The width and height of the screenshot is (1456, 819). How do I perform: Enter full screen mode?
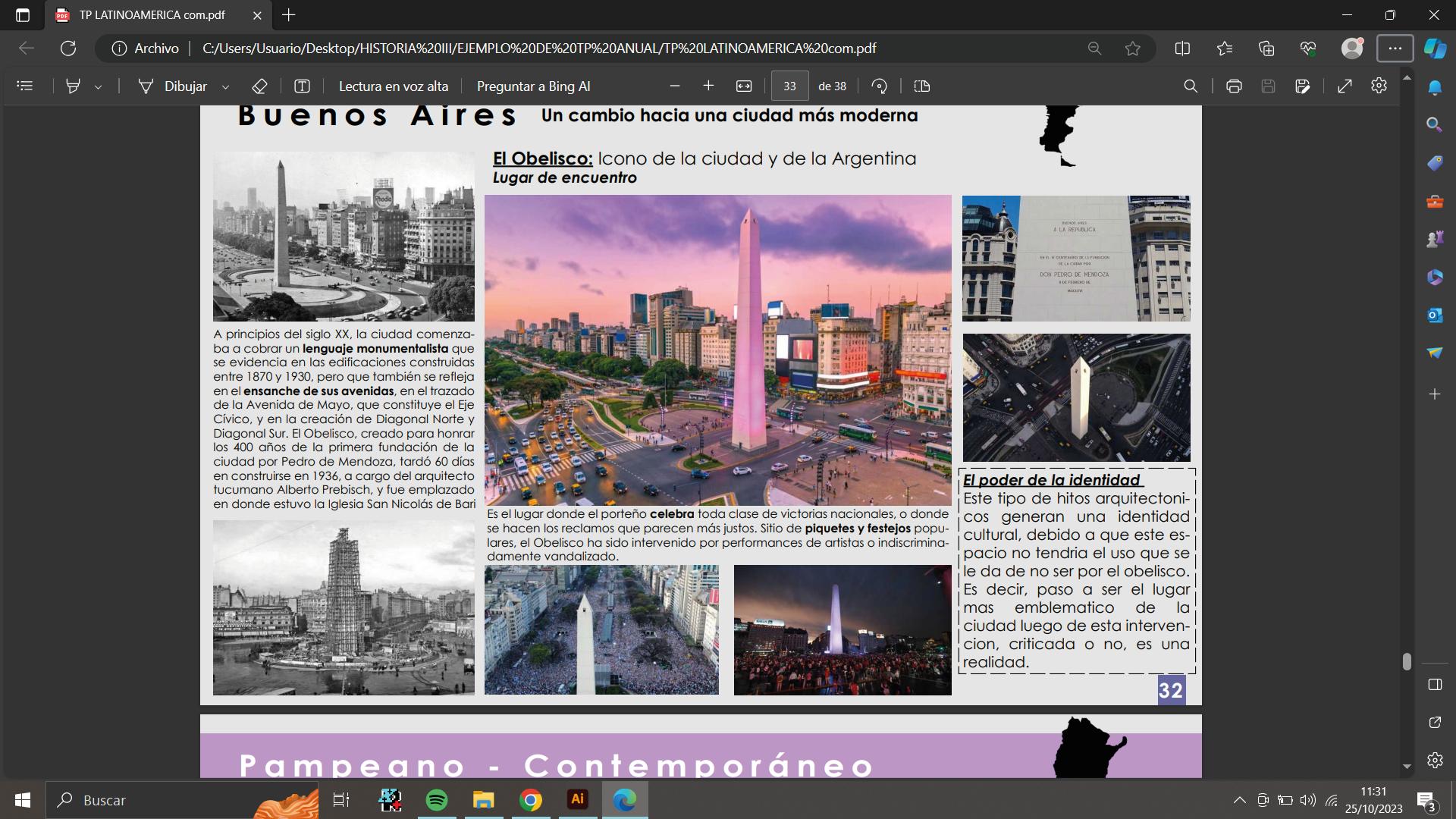point(1345,86)
